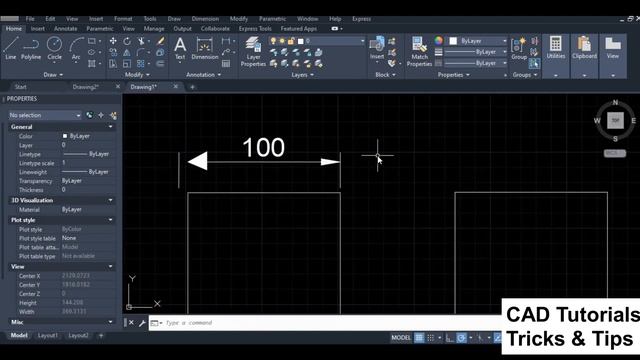Open the Dimension menu
The width and height of the screenshot is (640, 360).
(x=205, y=19)
